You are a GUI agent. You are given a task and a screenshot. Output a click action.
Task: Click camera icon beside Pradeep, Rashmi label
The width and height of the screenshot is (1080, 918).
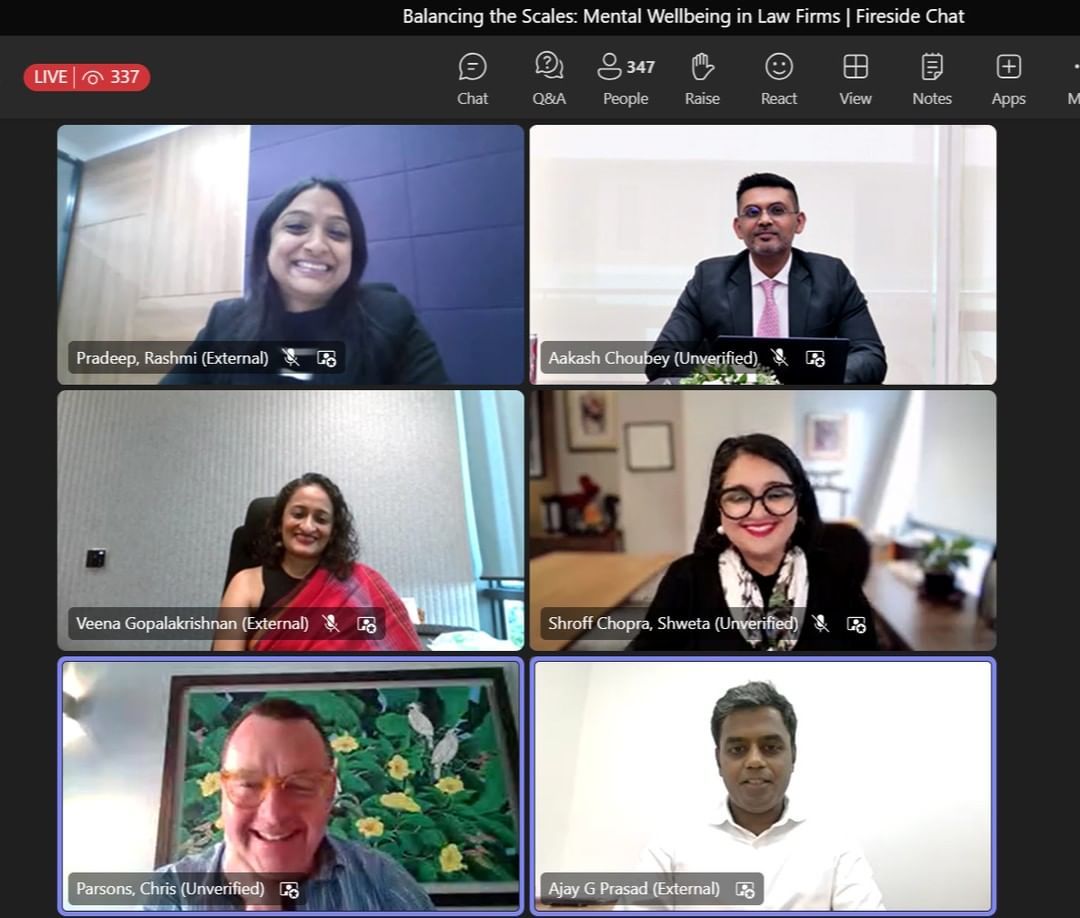(326, 358)
